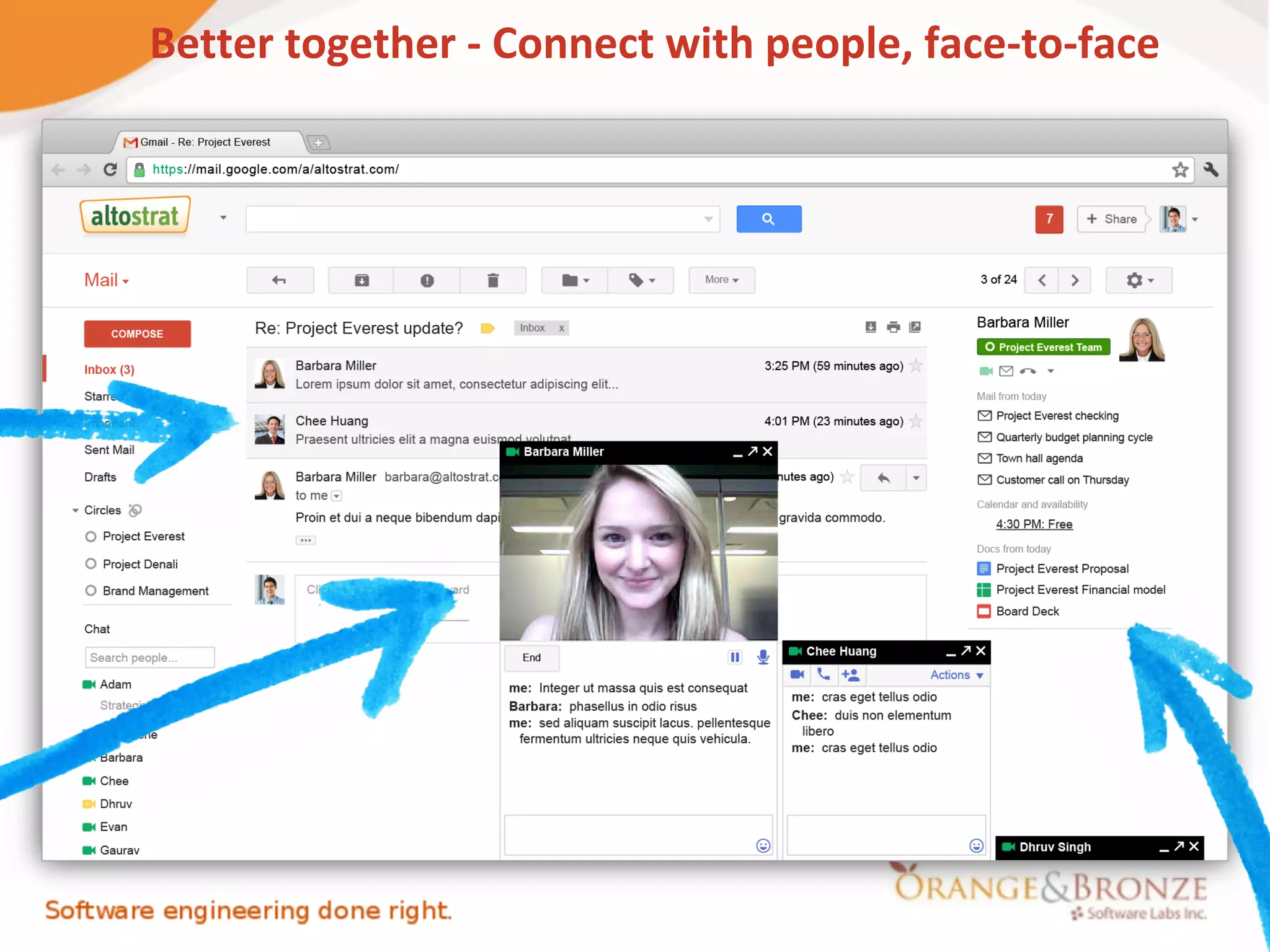Start voice call in Chee Huang chat
The image size is (1270, 952).
click(x=824, y=674)
